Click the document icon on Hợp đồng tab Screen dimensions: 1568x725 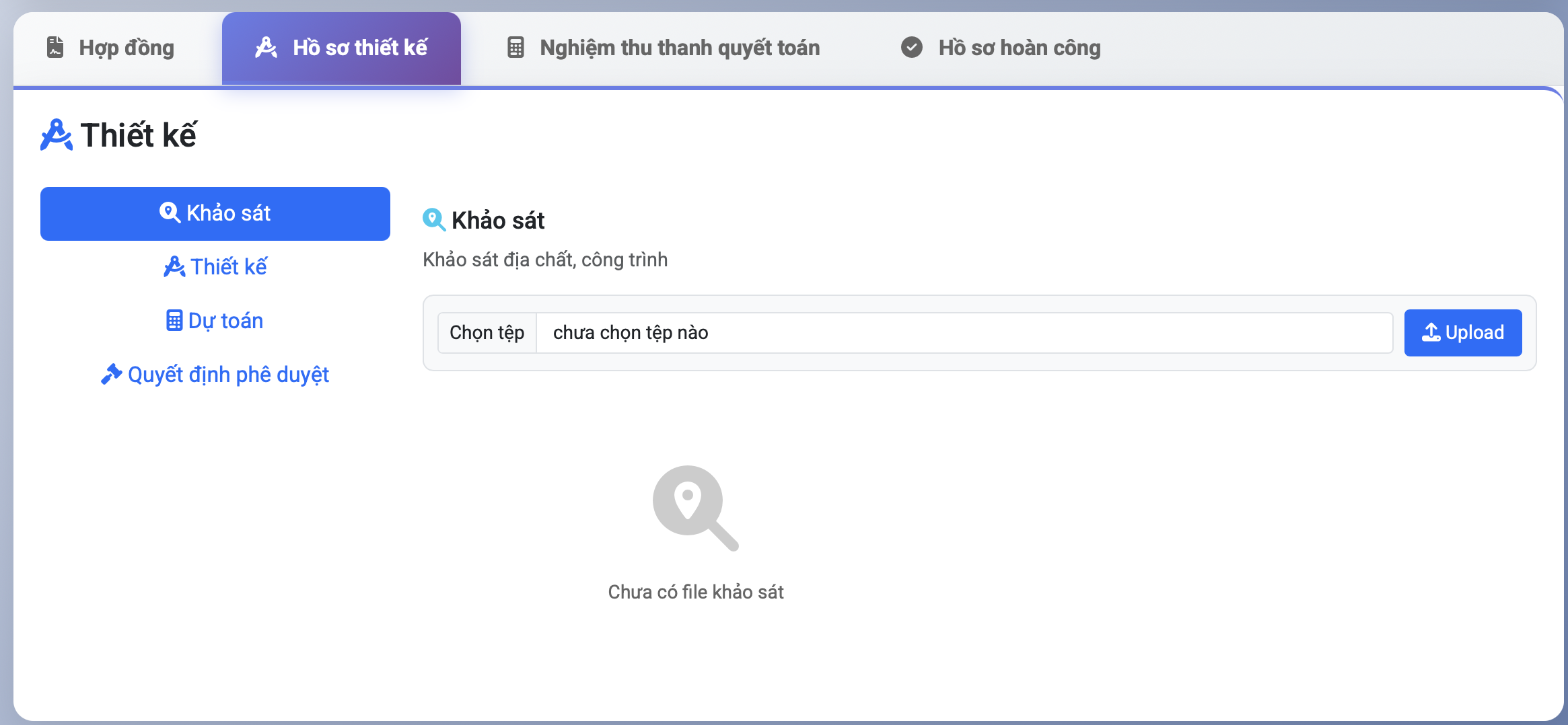click(x=55, y=47)
